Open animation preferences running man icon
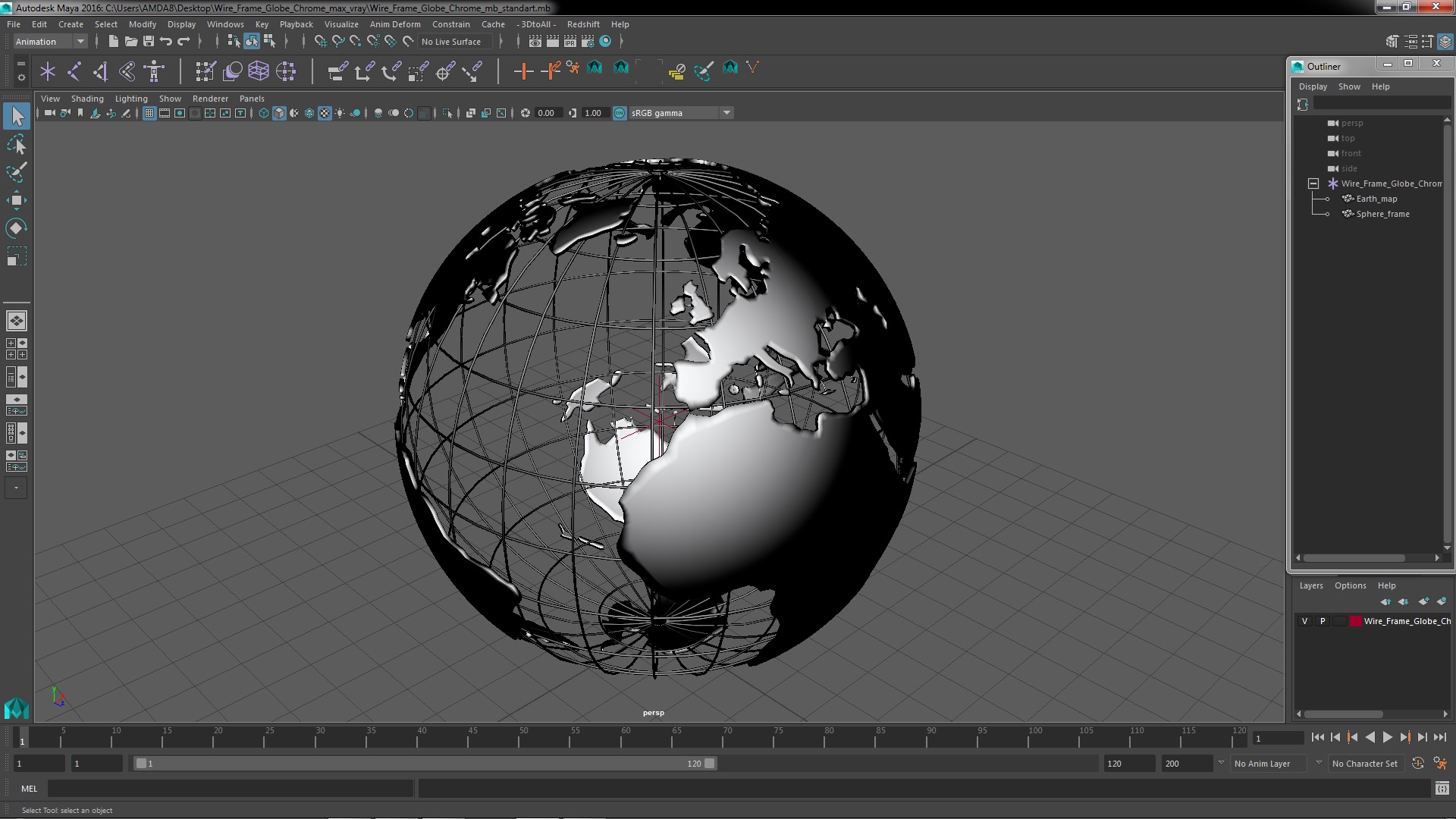 click(x=1440, y=764)
